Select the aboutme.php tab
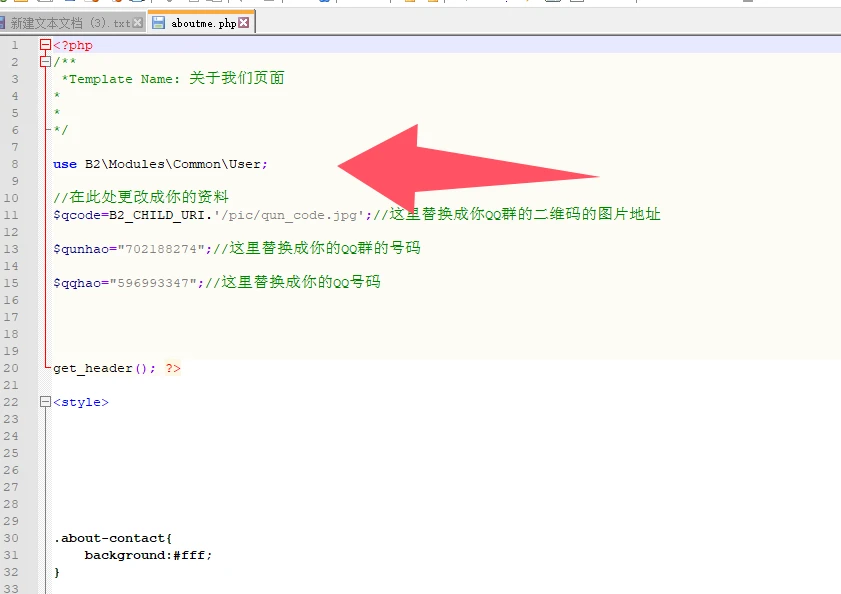The image size is (841, 594). click(x=203, y=22)
